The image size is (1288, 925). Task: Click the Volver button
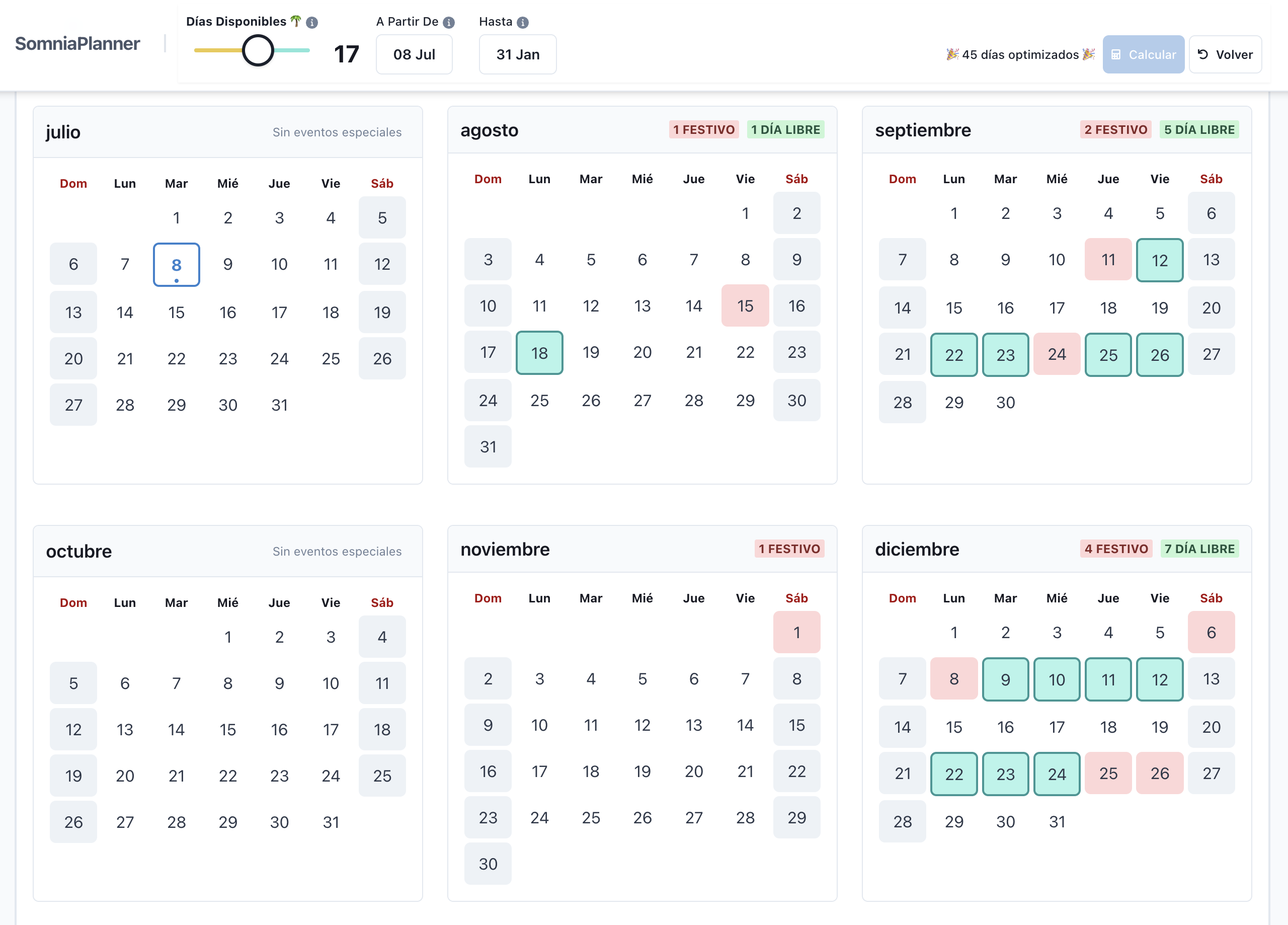click(1226, 54)
